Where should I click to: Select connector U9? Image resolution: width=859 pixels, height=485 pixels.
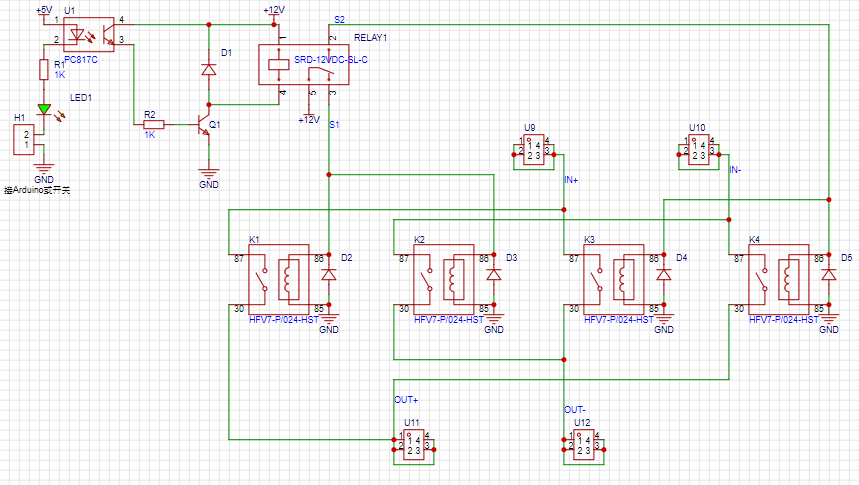(530, 150)
